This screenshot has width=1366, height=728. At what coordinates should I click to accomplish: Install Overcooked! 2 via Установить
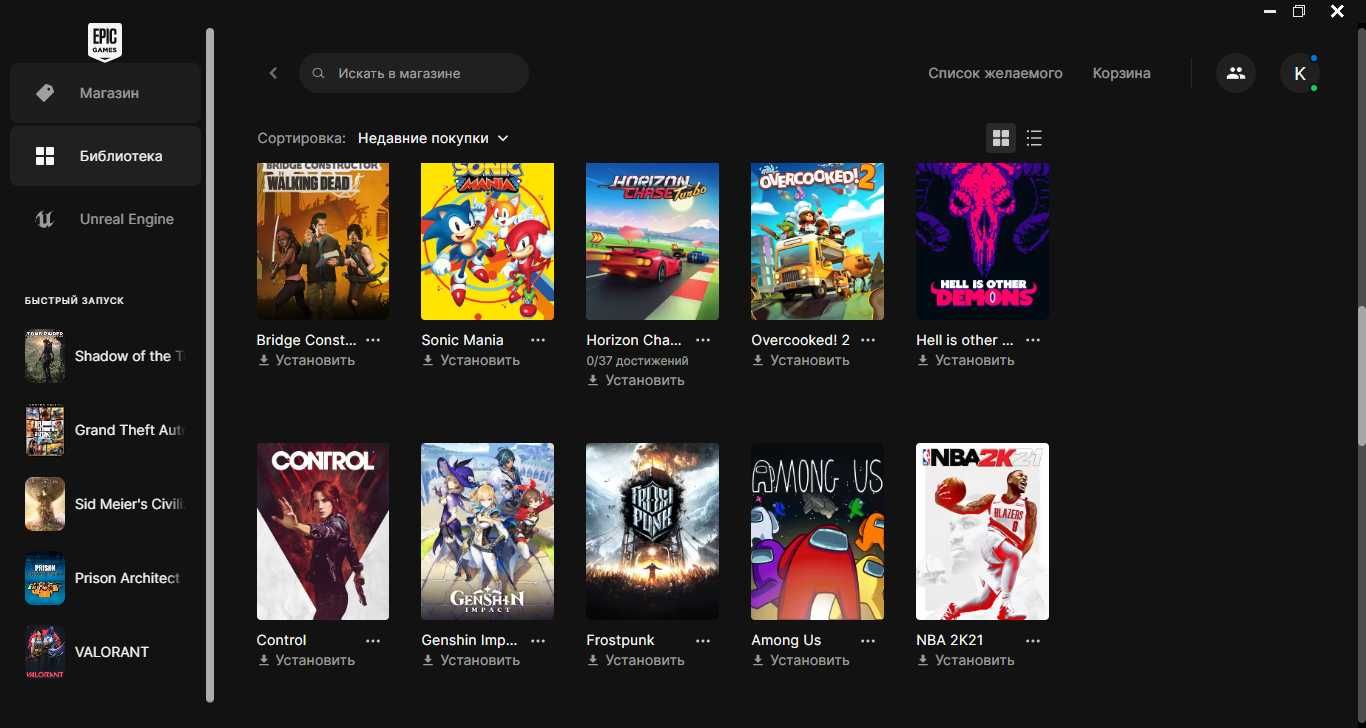point(802,360)
